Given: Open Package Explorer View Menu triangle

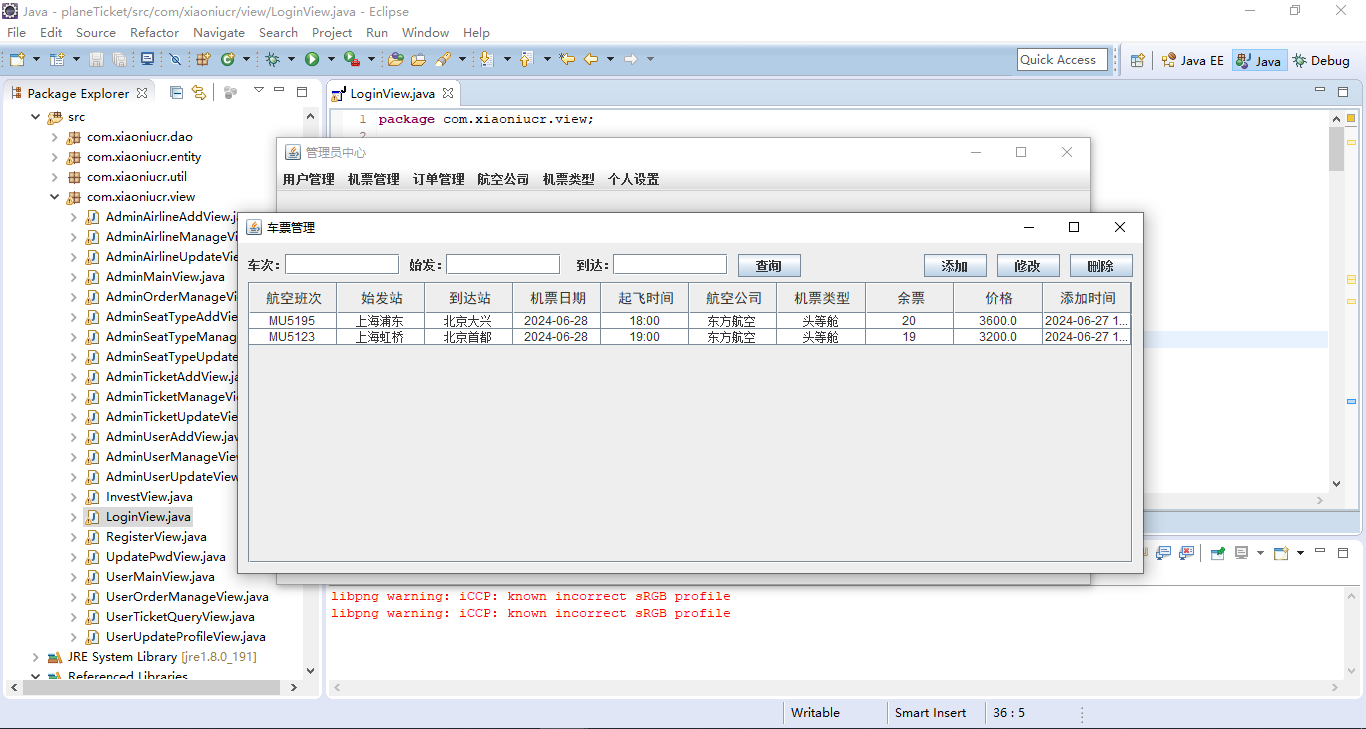Looking at the screenshot, I should click(258, 91).
